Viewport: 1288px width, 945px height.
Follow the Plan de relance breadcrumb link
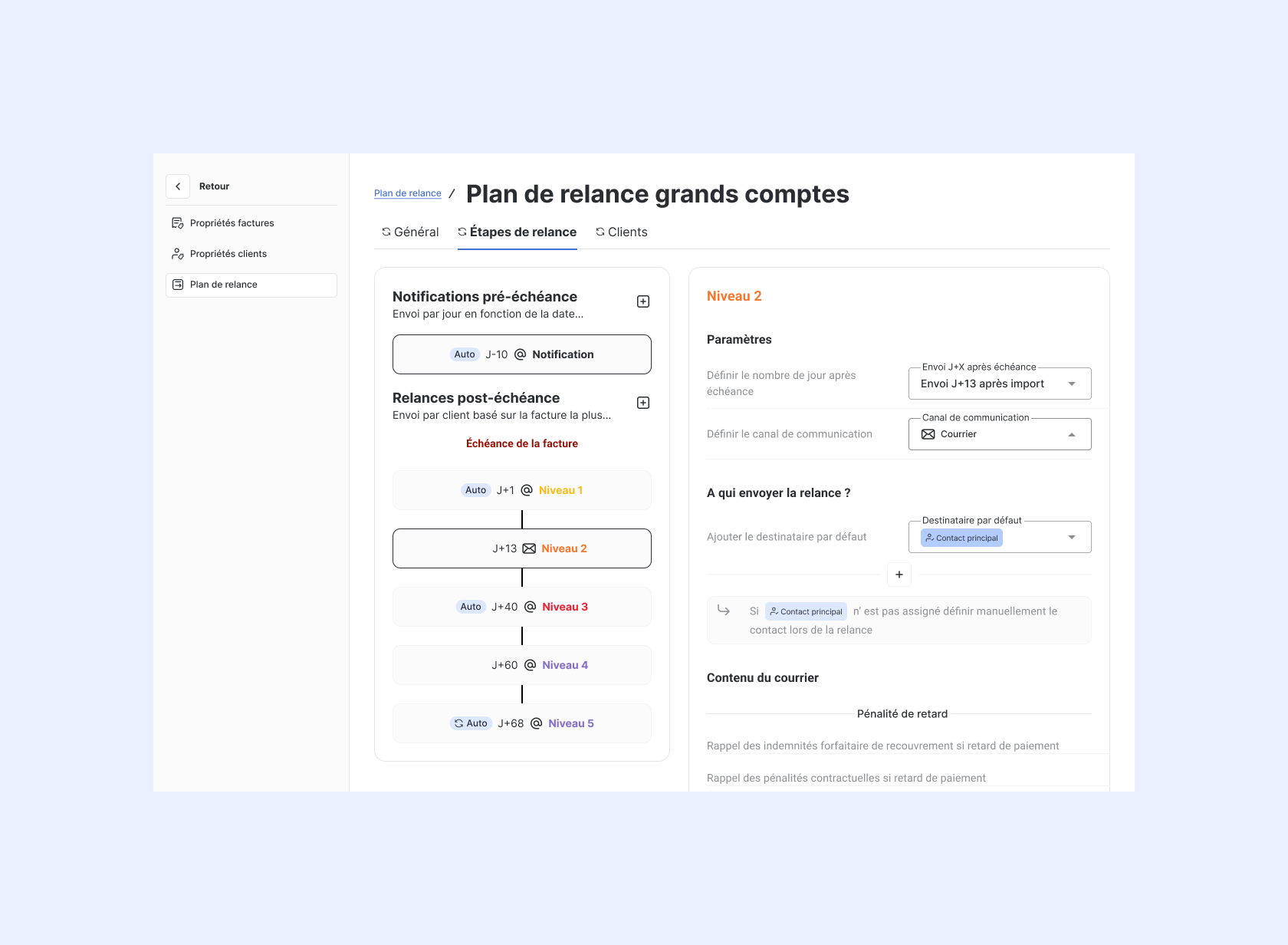(x=408, y=193)
